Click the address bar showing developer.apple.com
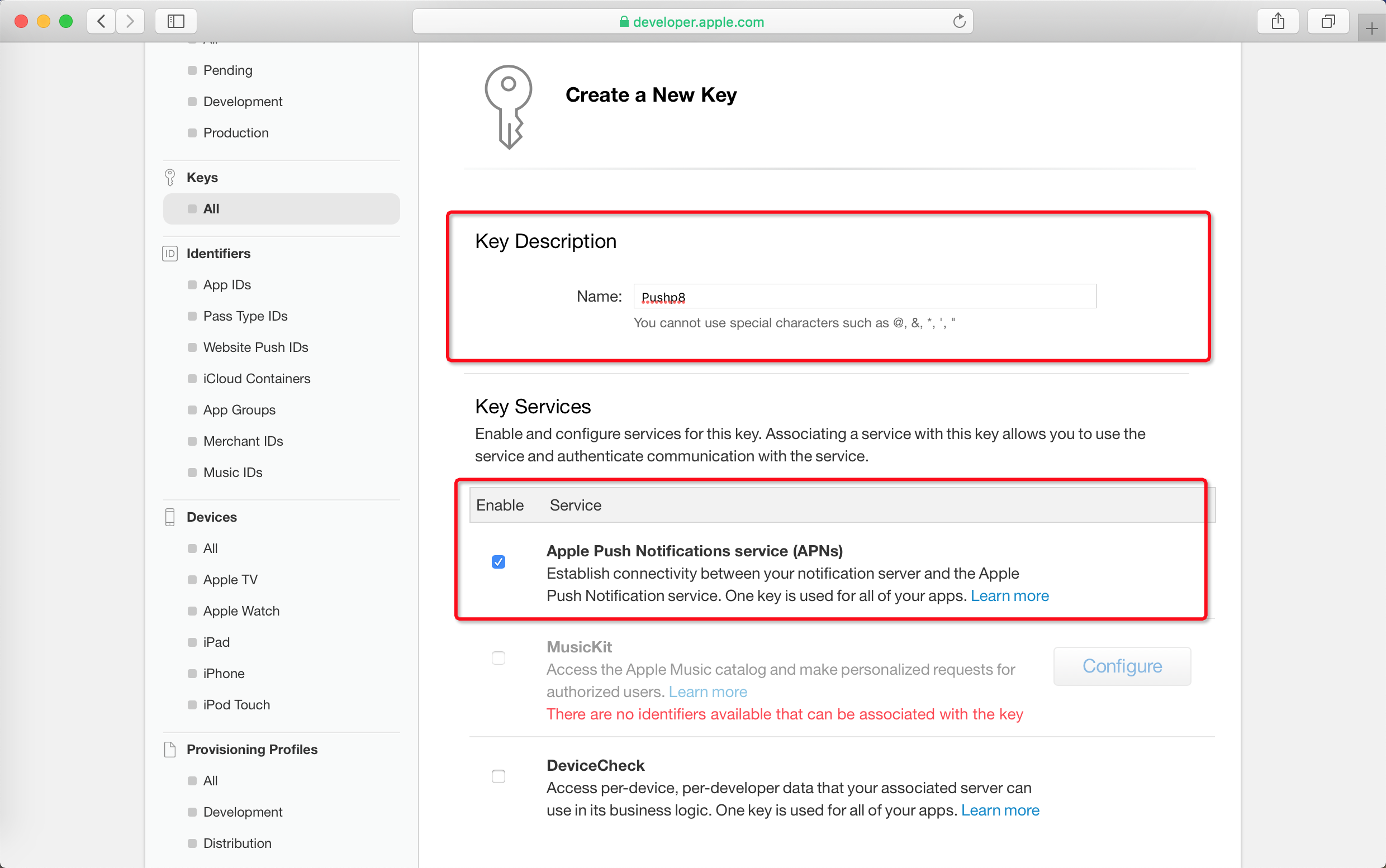 (692, 22)
